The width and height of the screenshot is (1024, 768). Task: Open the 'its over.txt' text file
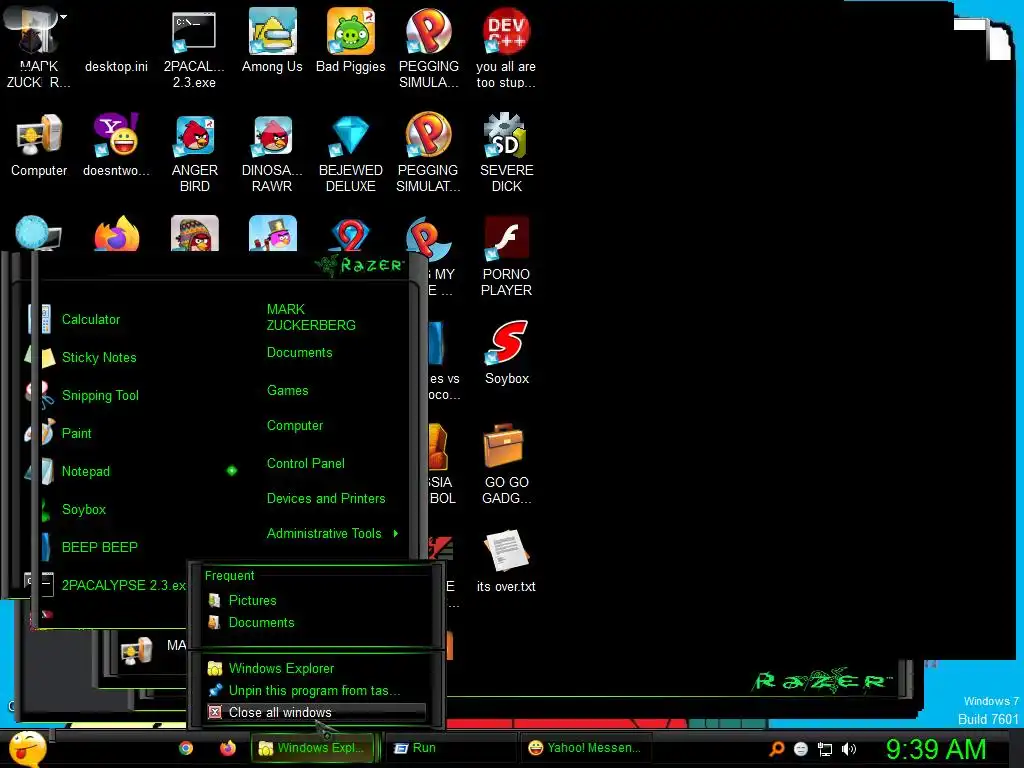506,560
